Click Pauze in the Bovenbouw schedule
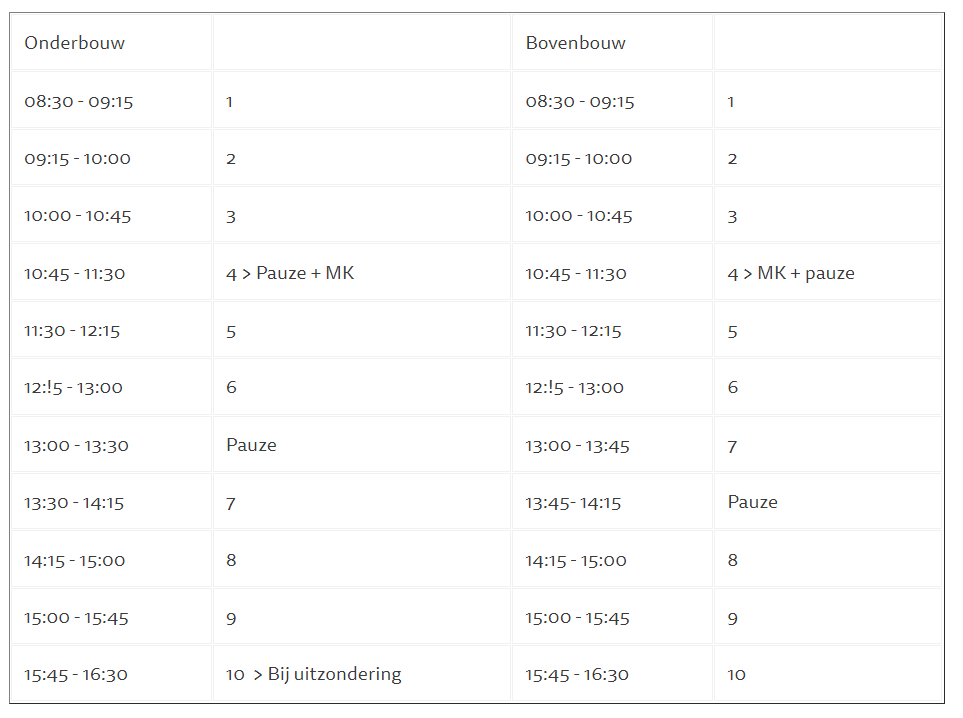This screenshot has width=963, height=718. (752, 502)
